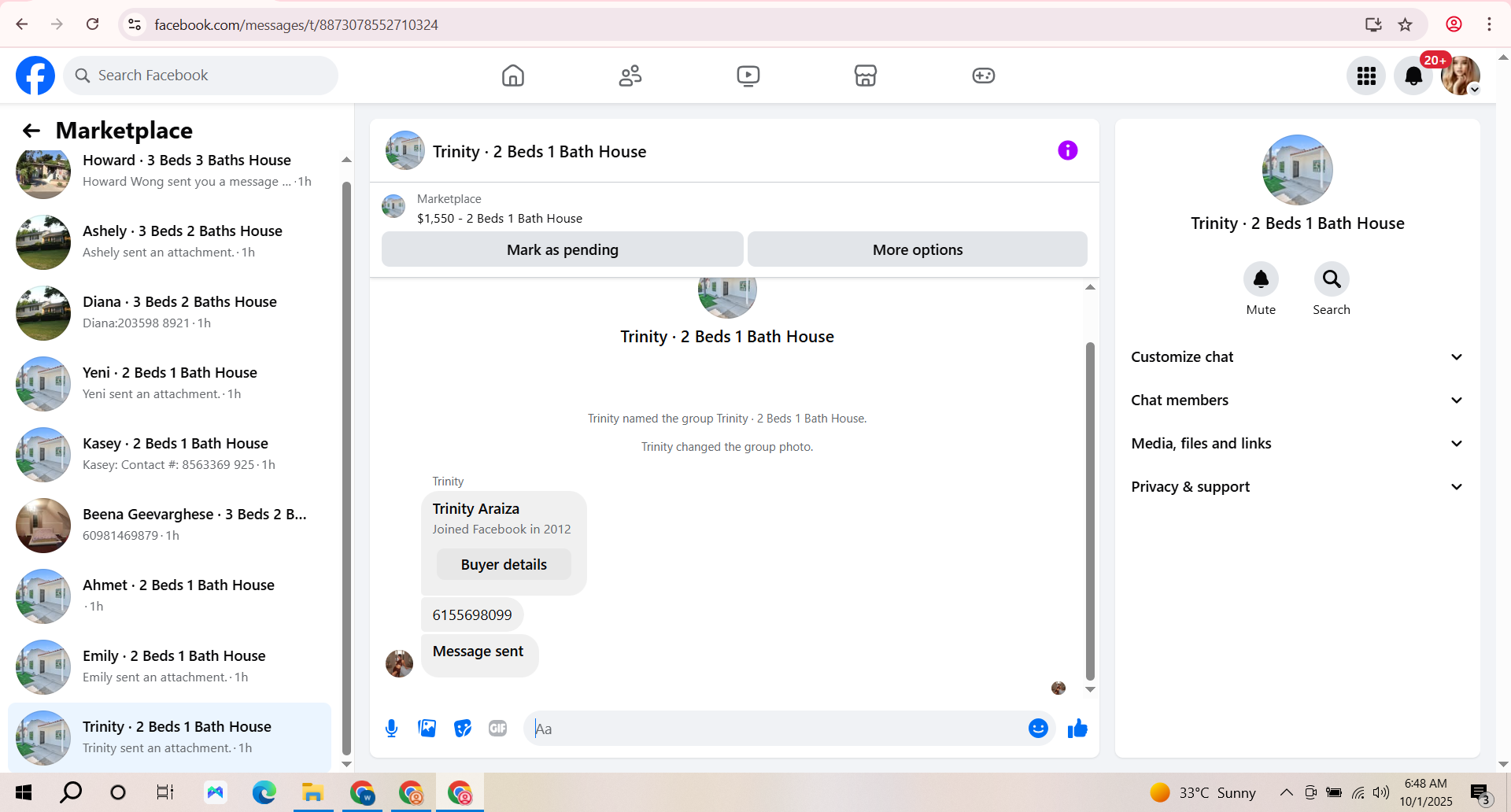Select the Trinity 2 Beds 1 Bath conversation
Viewport: 1511px width, 812px height.
point(169,737)
